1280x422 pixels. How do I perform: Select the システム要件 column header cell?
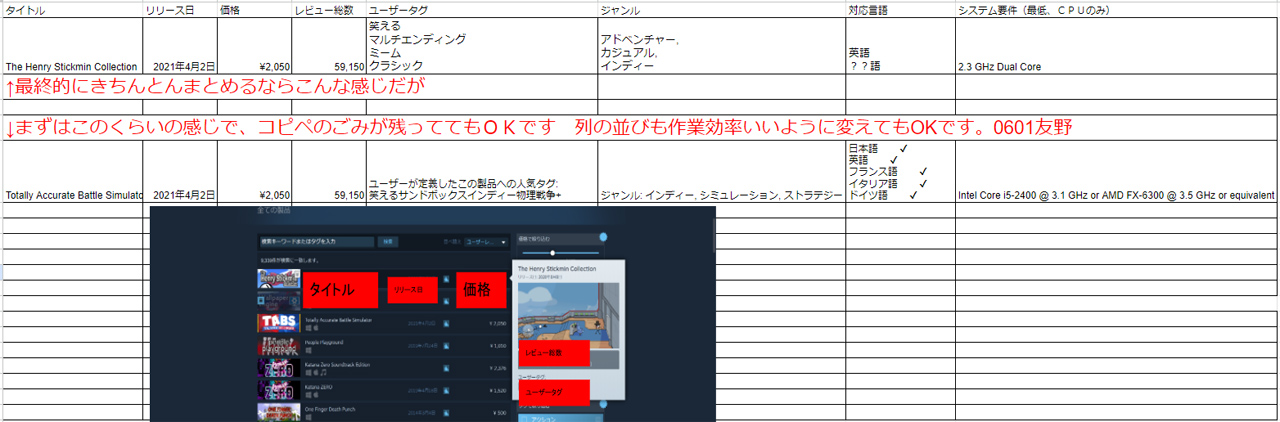pos(1116,9)
